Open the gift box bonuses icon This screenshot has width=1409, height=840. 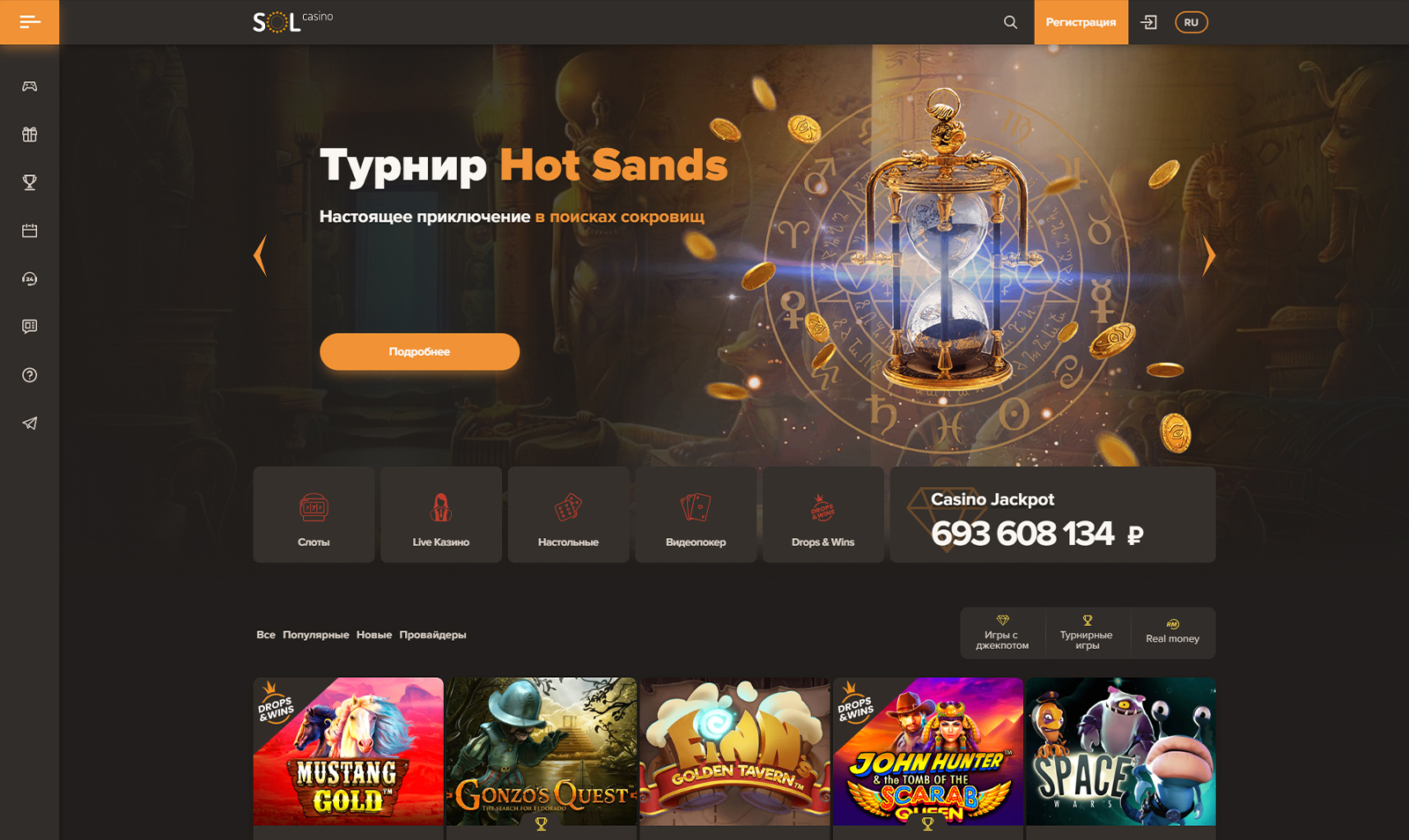tap(29, 135)
